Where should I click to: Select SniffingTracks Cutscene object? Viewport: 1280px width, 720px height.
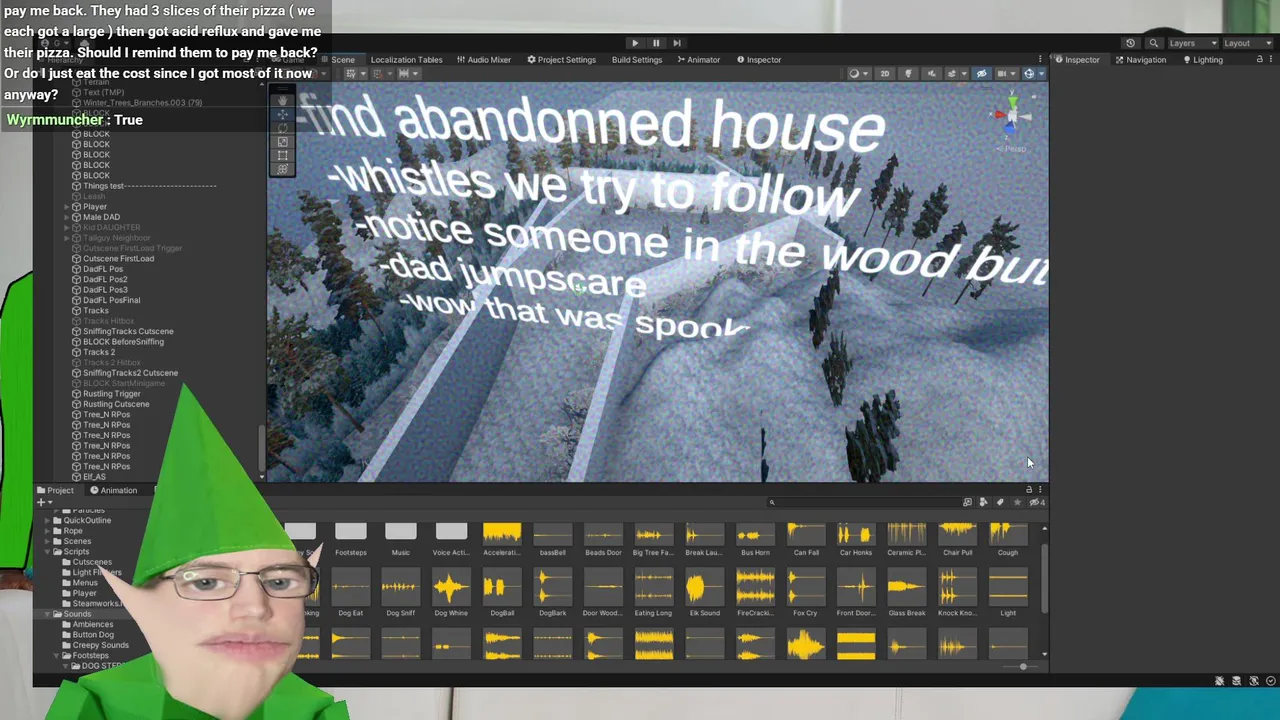[128, 331]
